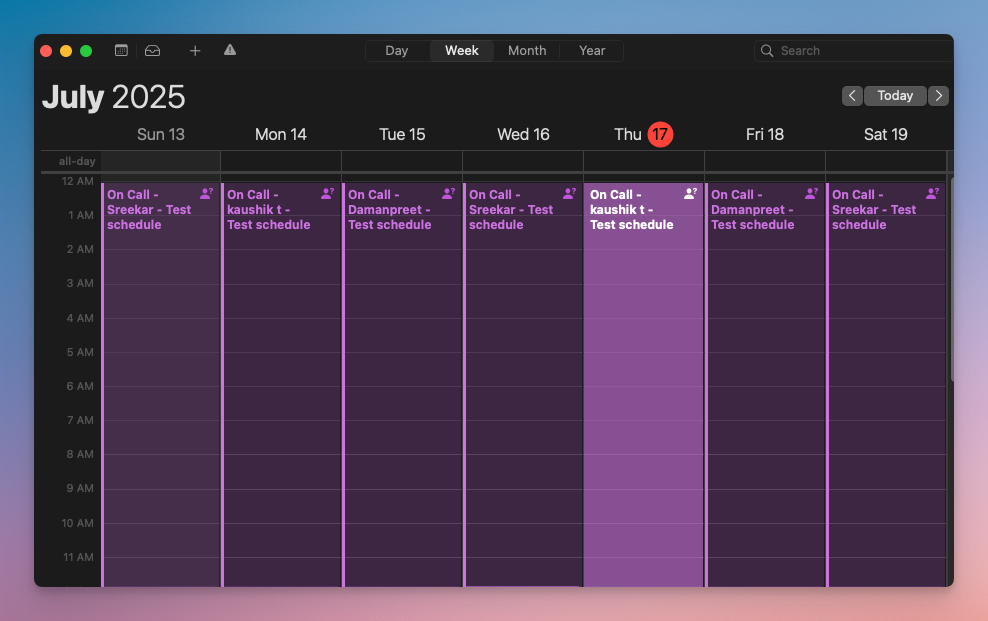This screenshot has height=621, width=988.
Task: Click the invitee icon on Saturday's On Call event
Action: [x=934, y=193]
